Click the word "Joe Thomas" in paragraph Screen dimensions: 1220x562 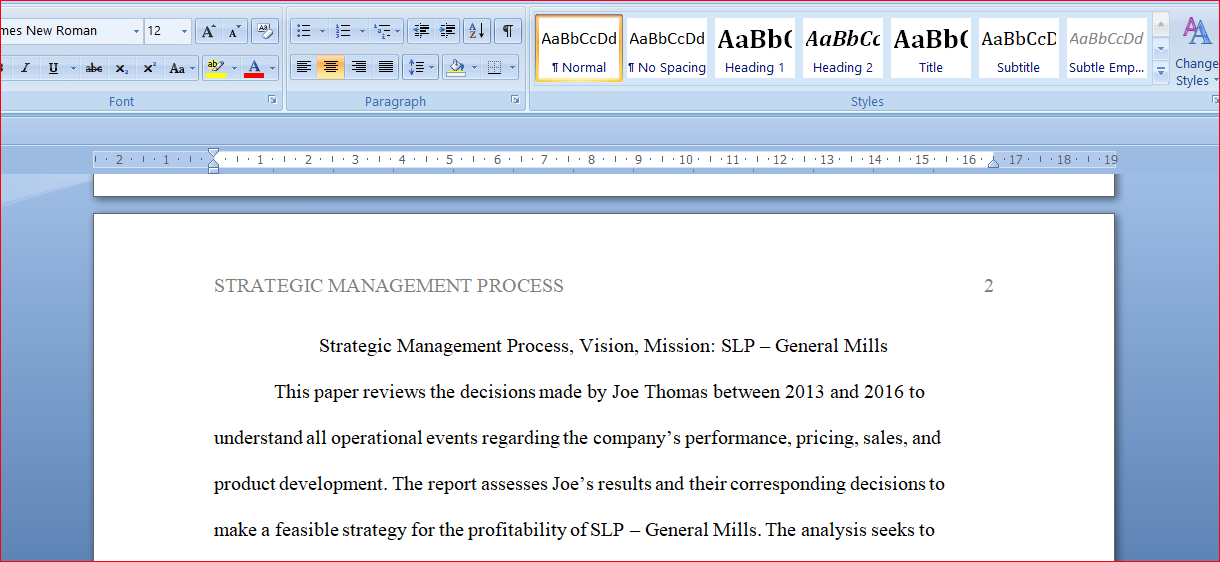click(660, 392)
